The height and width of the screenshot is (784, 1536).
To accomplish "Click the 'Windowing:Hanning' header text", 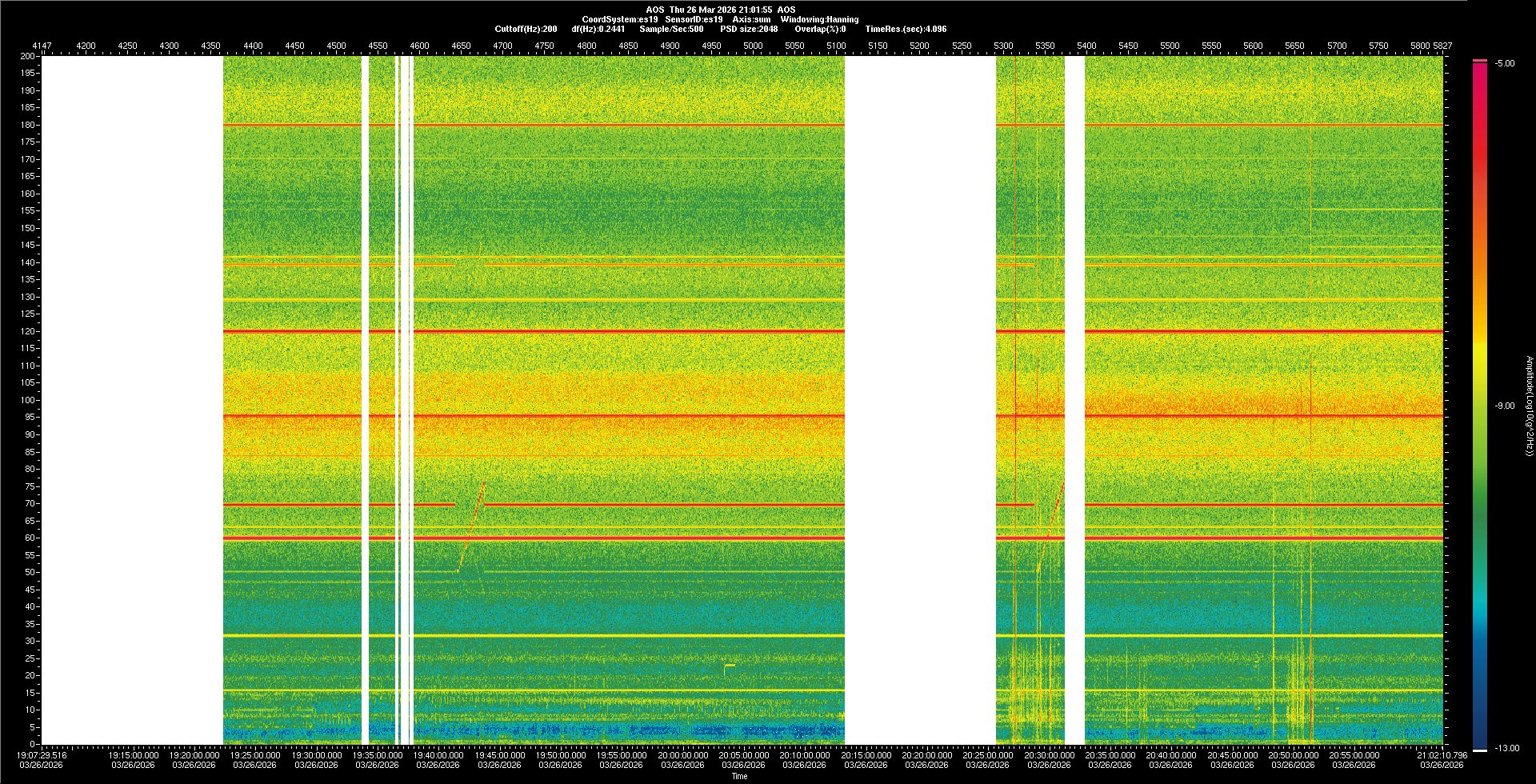I will pyautogui.click(x=819, y=19).
